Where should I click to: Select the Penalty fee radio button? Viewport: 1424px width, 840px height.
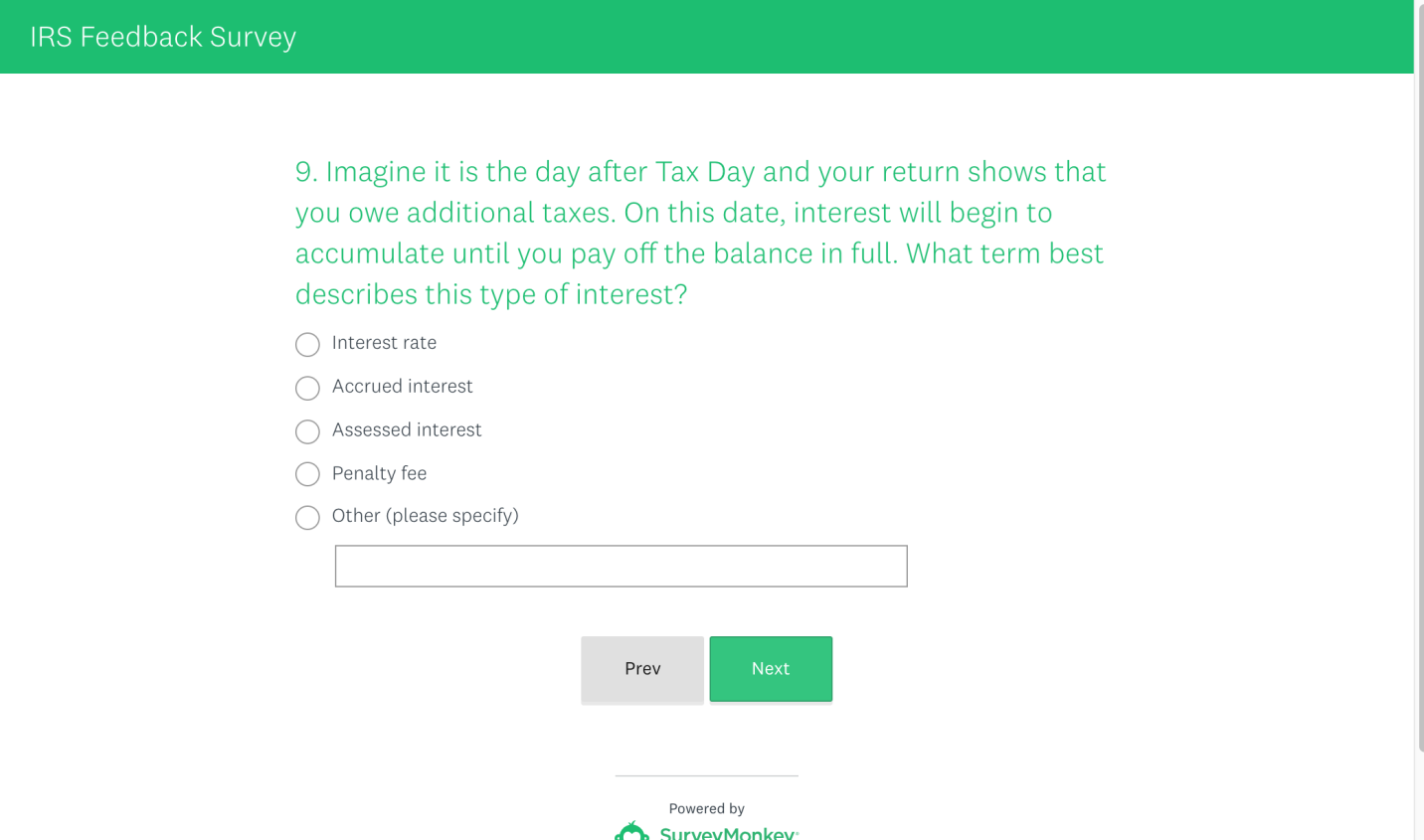pyautogui.click(x=307, y=474)
